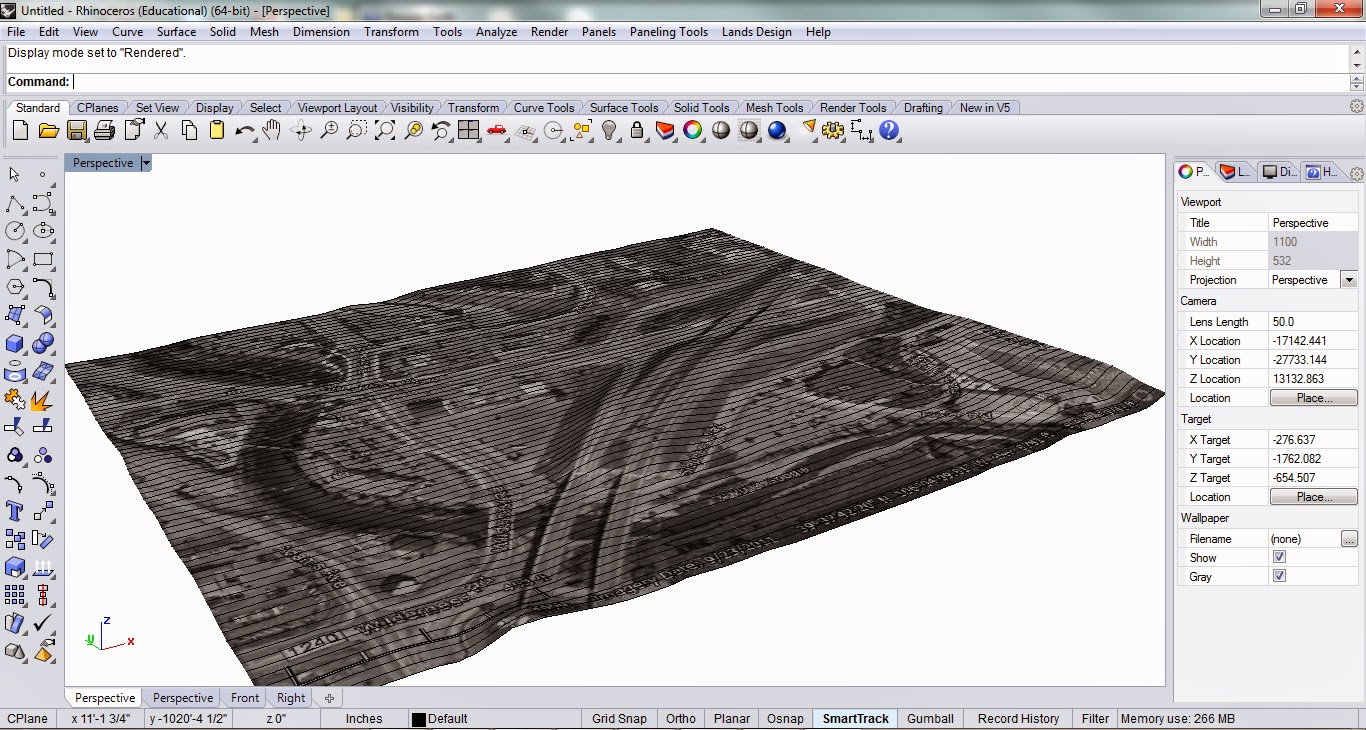Uncheck the Wallpaper Gray checkbox
The image size is (1366, 730).
1279,577
